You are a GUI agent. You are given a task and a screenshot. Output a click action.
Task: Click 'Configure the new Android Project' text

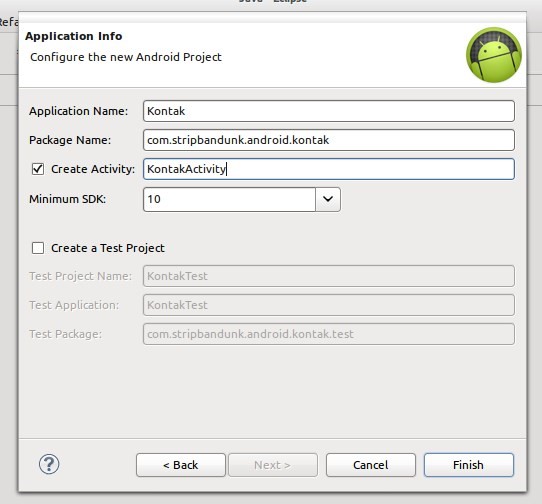pos(126,57)
